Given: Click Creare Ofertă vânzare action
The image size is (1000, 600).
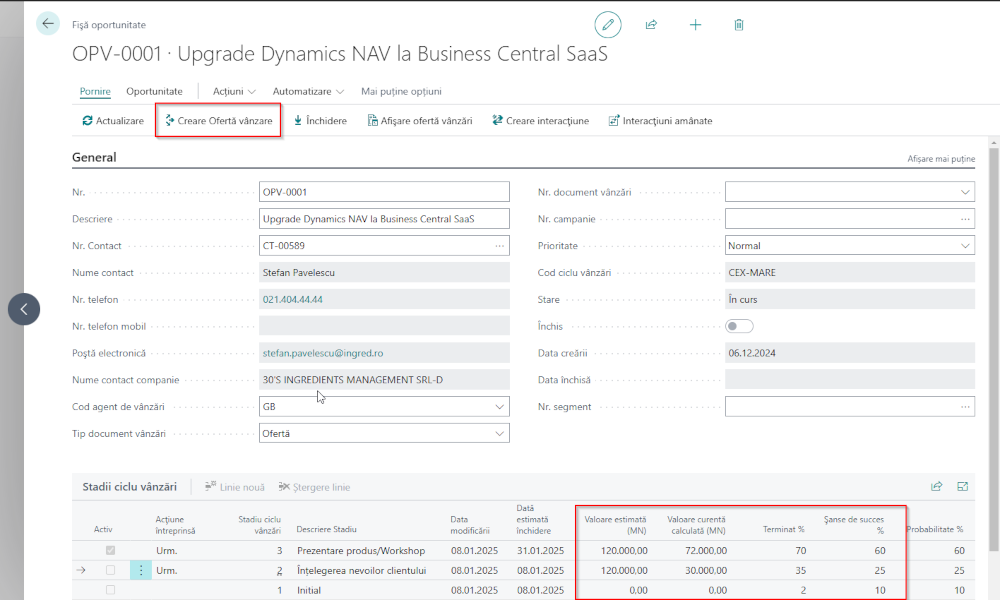Looking at the screenshot, I should click(x=218, y=121).
